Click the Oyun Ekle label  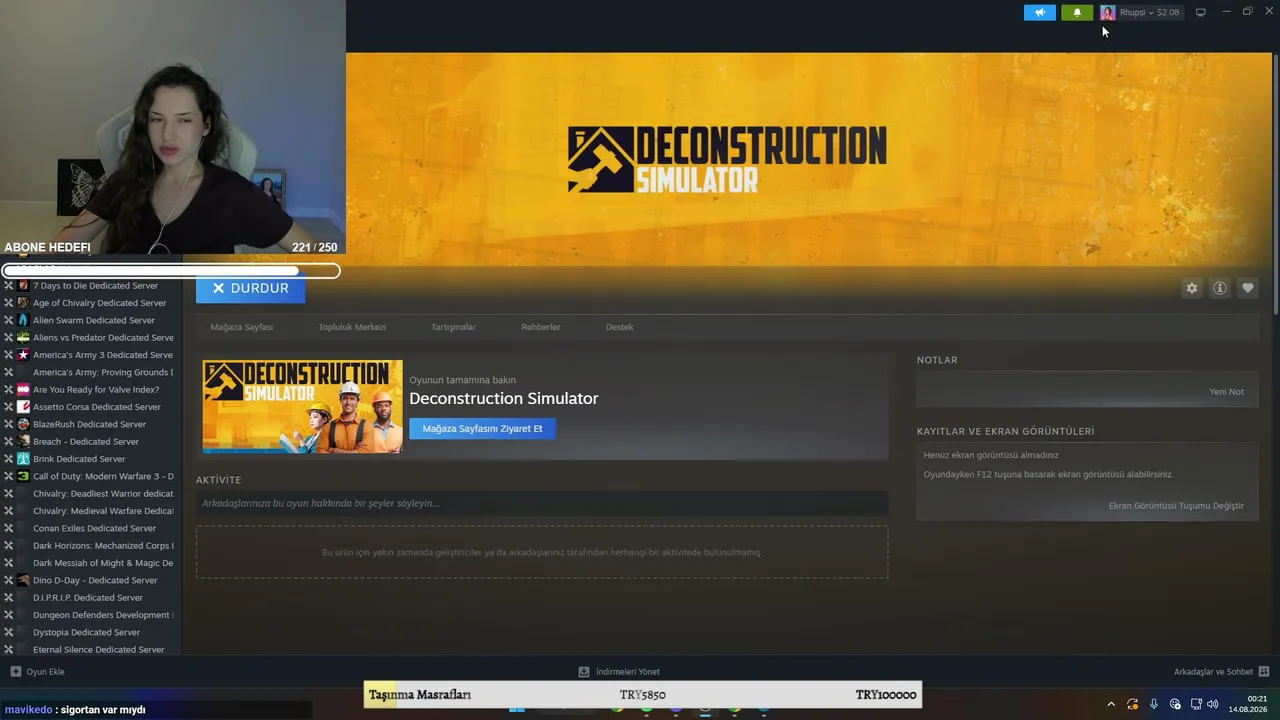pos(46,672)
